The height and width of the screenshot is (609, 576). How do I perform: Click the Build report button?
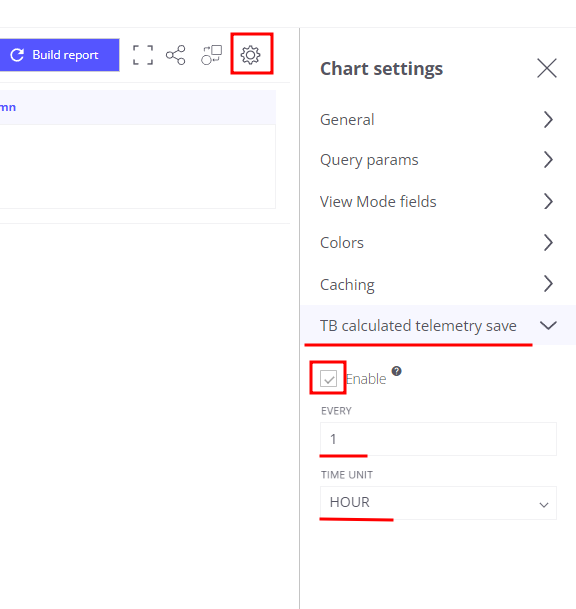tap(59, 55)
